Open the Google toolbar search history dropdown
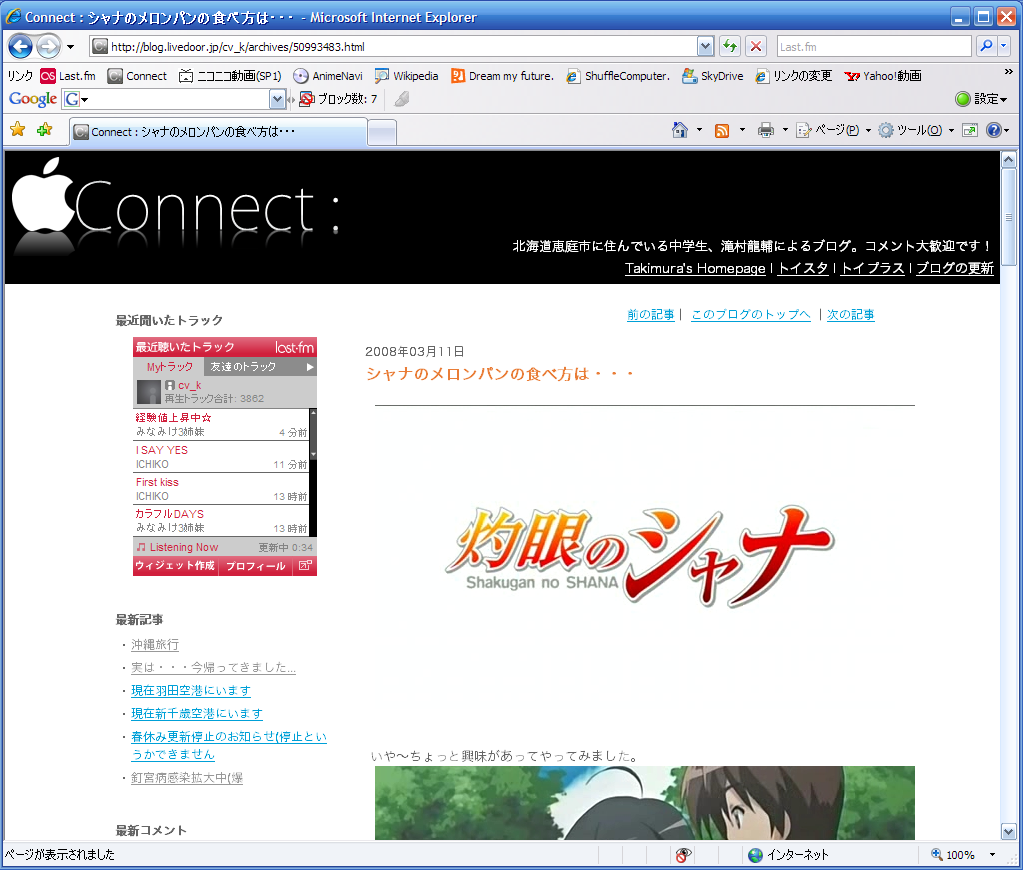The height and width of the screenshot is (870, 1023). (x=277, y=99)
